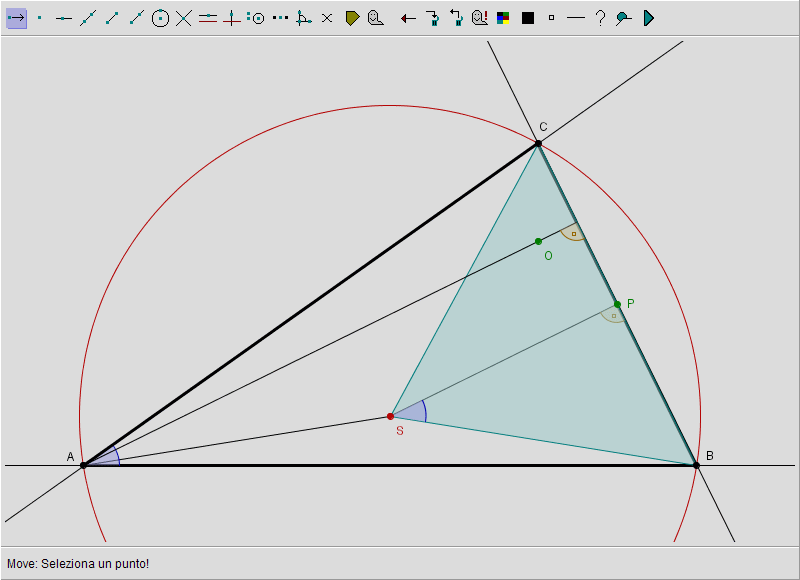Select the single Point tool

coord(40,18)
